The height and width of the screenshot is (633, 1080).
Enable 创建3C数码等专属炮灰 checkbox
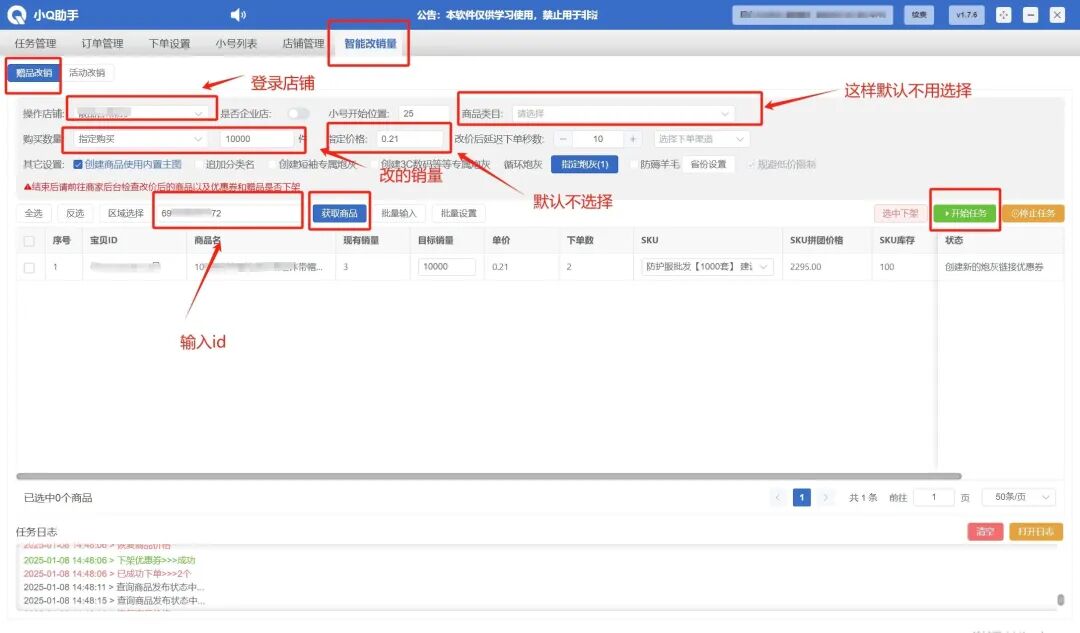tap(374, 165)
